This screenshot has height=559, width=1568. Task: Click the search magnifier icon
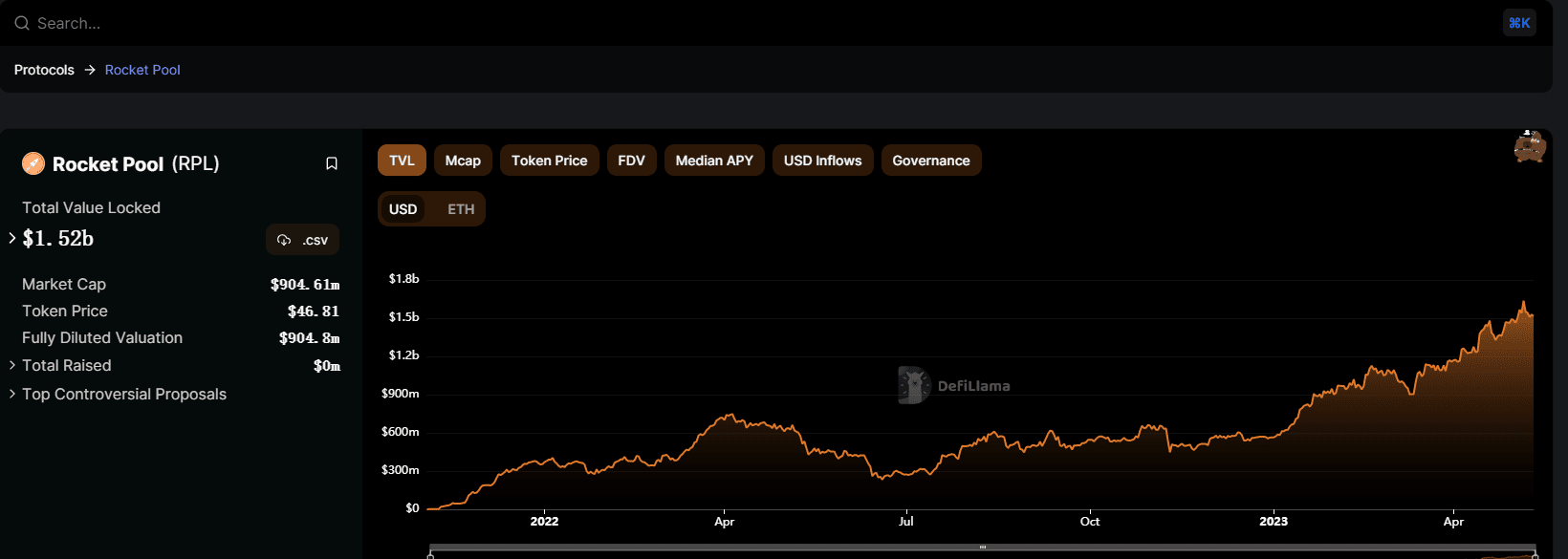point(21,23)
